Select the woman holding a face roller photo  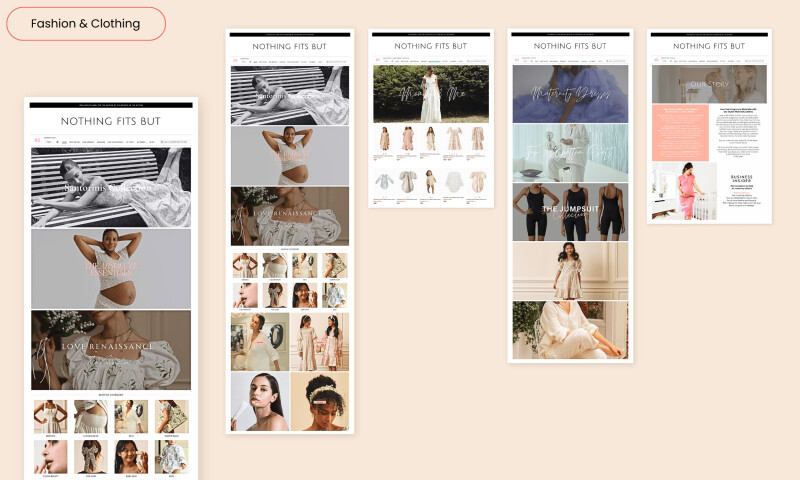click(260, 402)
